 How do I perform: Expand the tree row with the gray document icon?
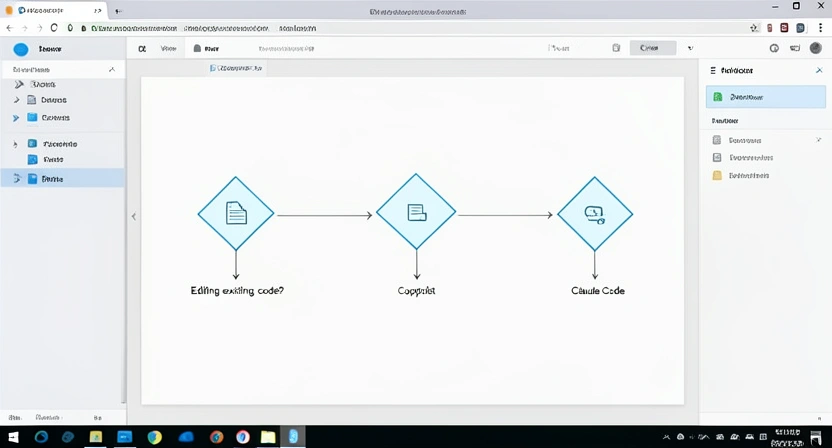(16, 100)
